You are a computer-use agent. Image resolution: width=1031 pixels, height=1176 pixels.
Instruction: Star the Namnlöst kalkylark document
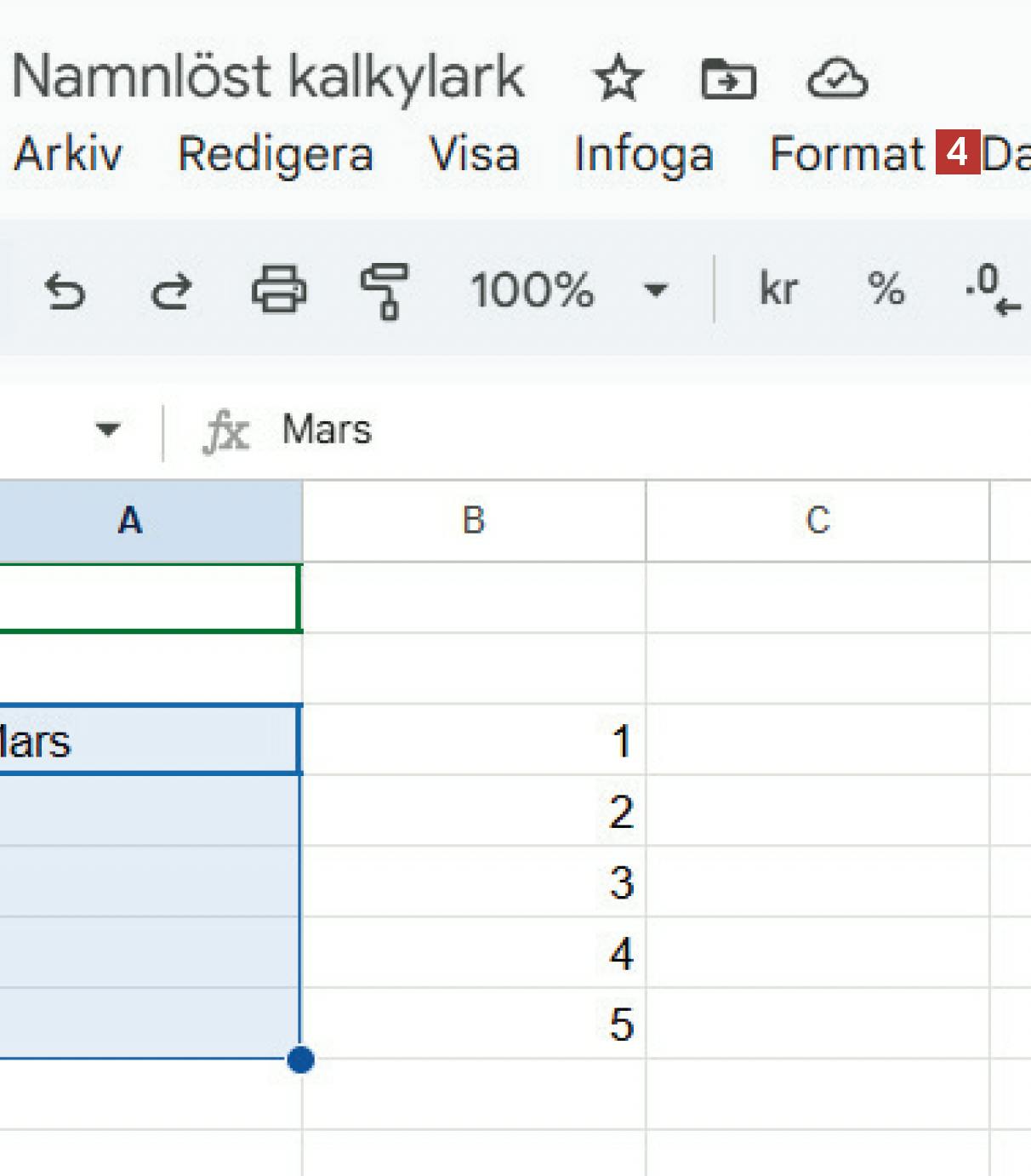tap(618, 79)
